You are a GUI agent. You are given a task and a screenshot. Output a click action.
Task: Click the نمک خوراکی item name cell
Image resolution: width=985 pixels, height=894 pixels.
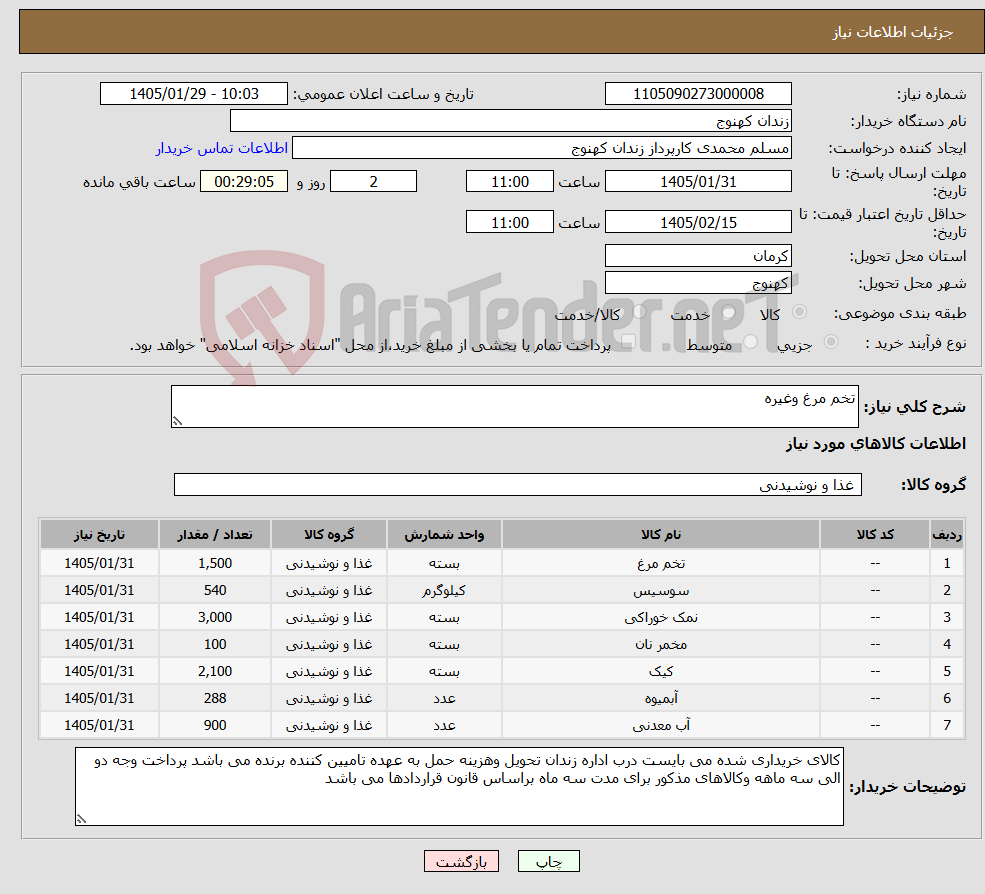(661, 618)
